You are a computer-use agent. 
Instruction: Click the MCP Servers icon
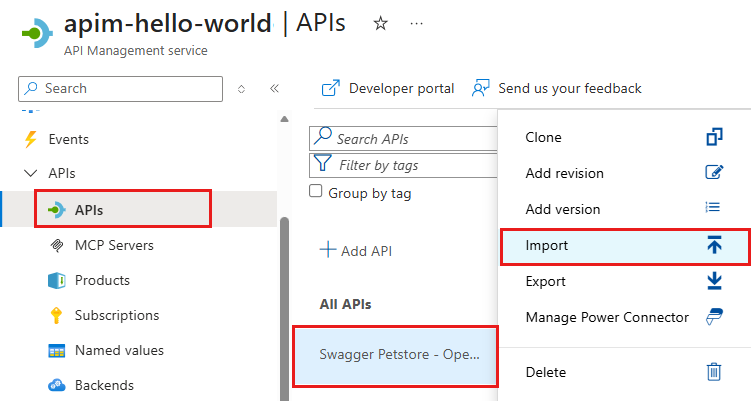point(57,245)
